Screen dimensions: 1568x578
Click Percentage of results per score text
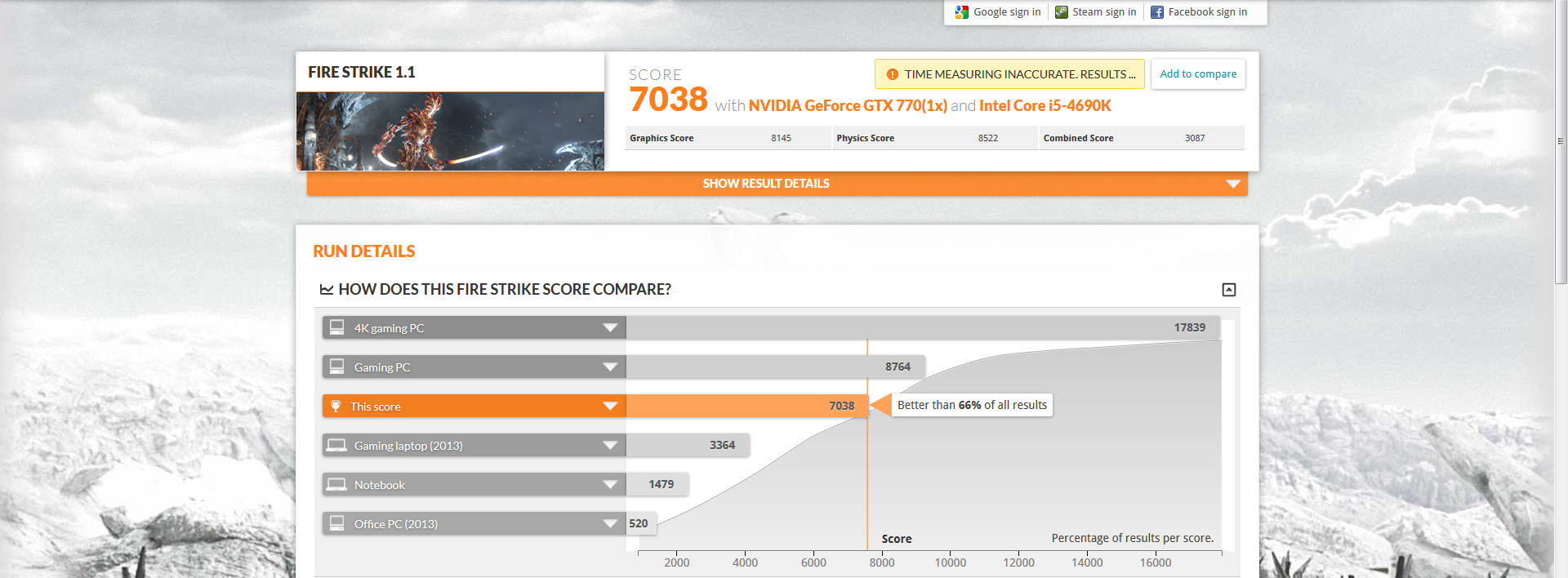1133,538
